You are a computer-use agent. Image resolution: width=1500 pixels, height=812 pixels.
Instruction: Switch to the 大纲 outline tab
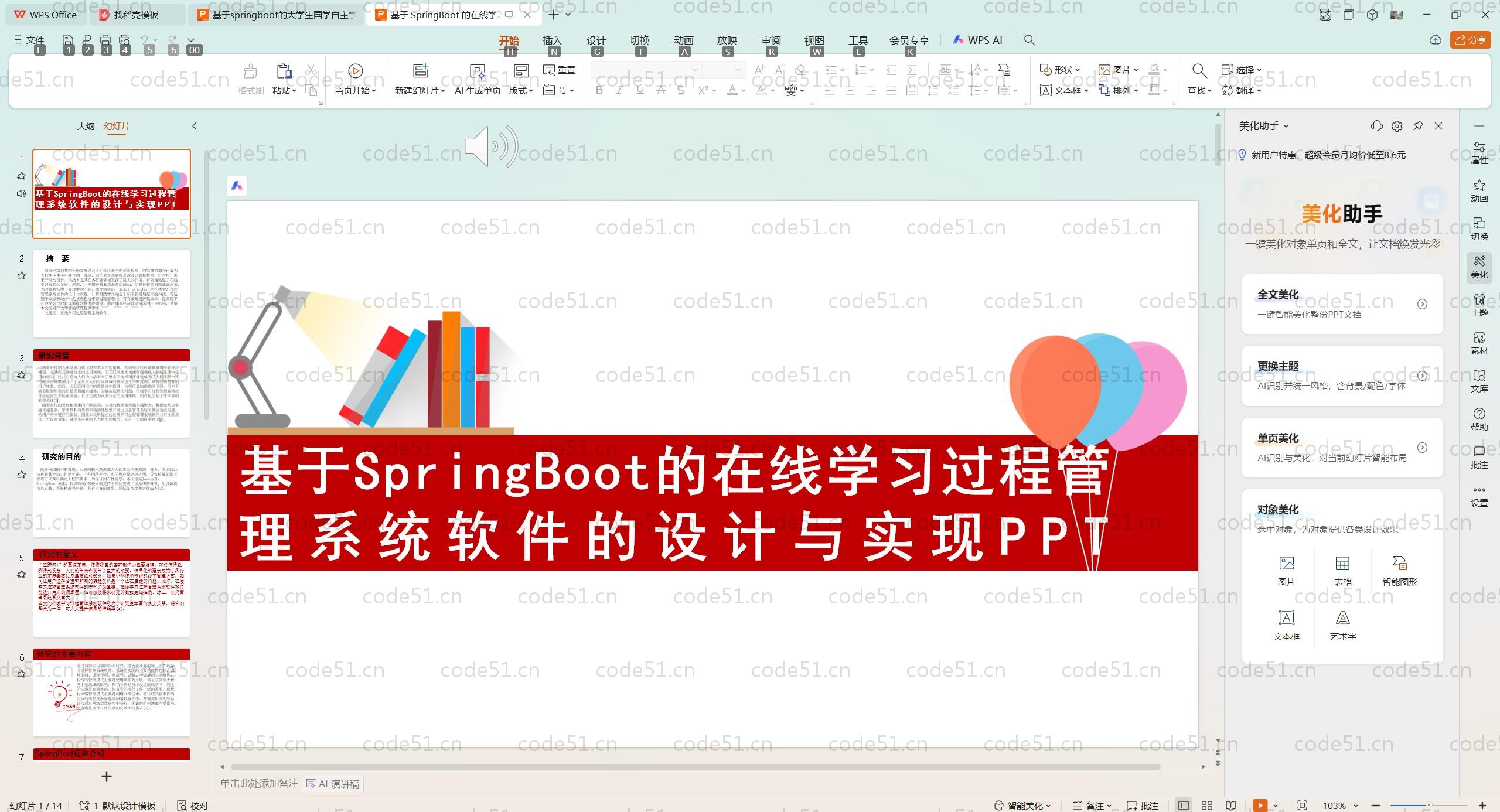(x=86, y=126)
